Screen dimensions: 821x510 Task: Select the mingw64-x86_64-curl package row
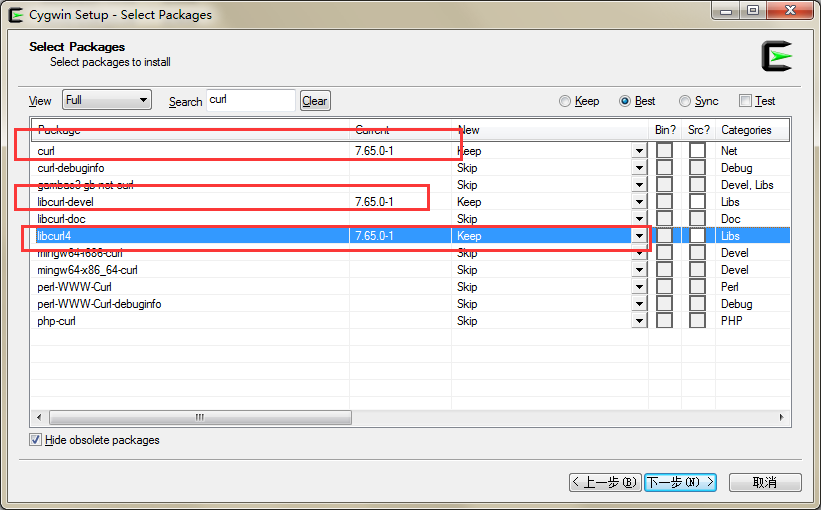410,270
